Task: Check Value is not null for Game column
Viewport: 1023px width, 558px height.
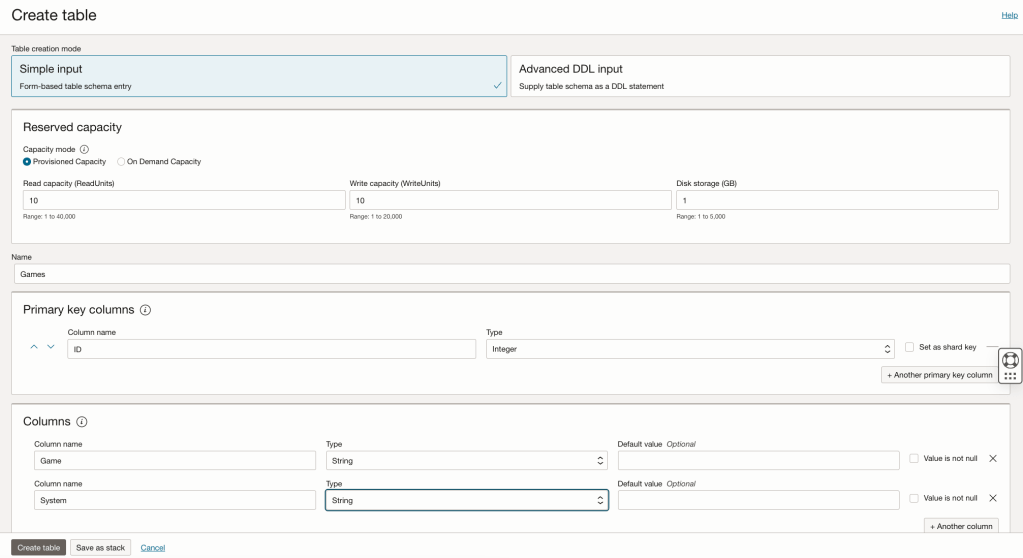Action: pos(914,458)
